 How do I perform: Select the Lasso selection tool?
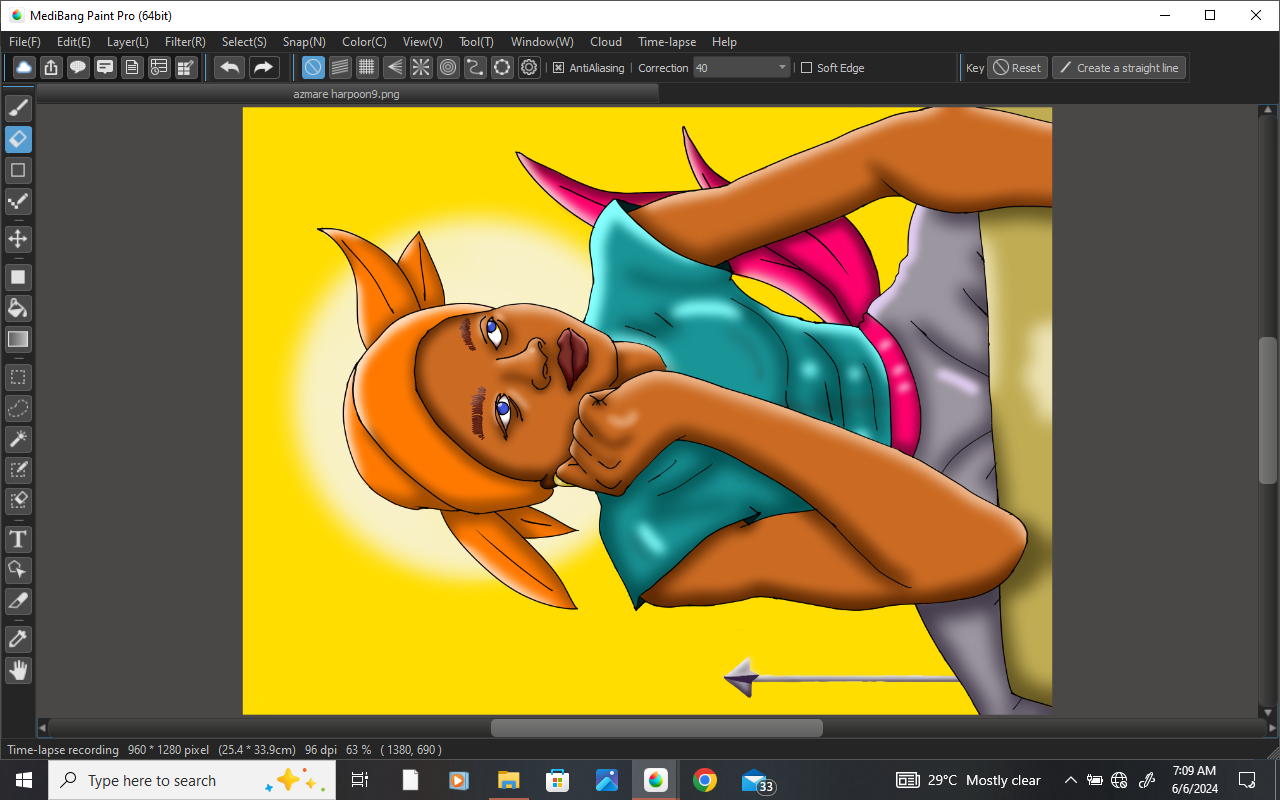pos(18,408)
